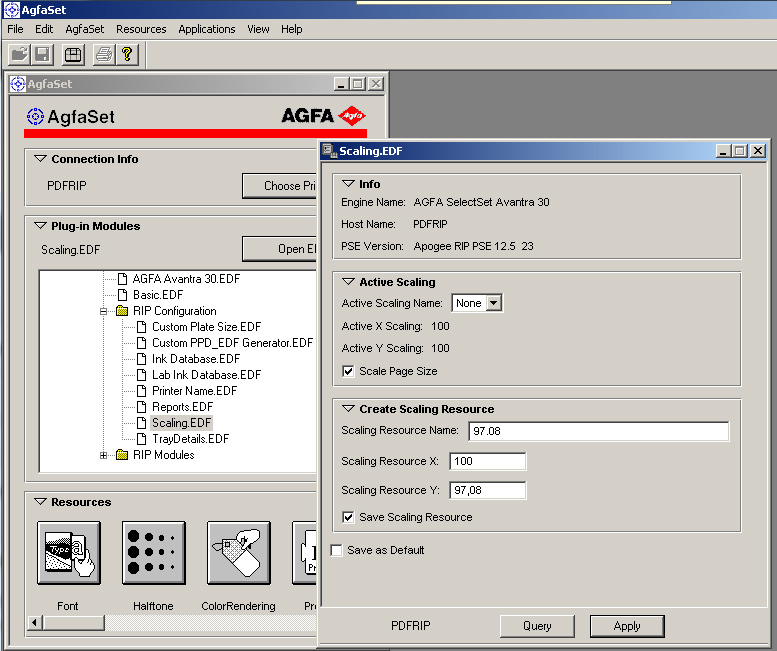This screenshot has width=777, height=651.
Task: Select Lab Ink Database.EDF in tree
Action: tap(206, 375)
